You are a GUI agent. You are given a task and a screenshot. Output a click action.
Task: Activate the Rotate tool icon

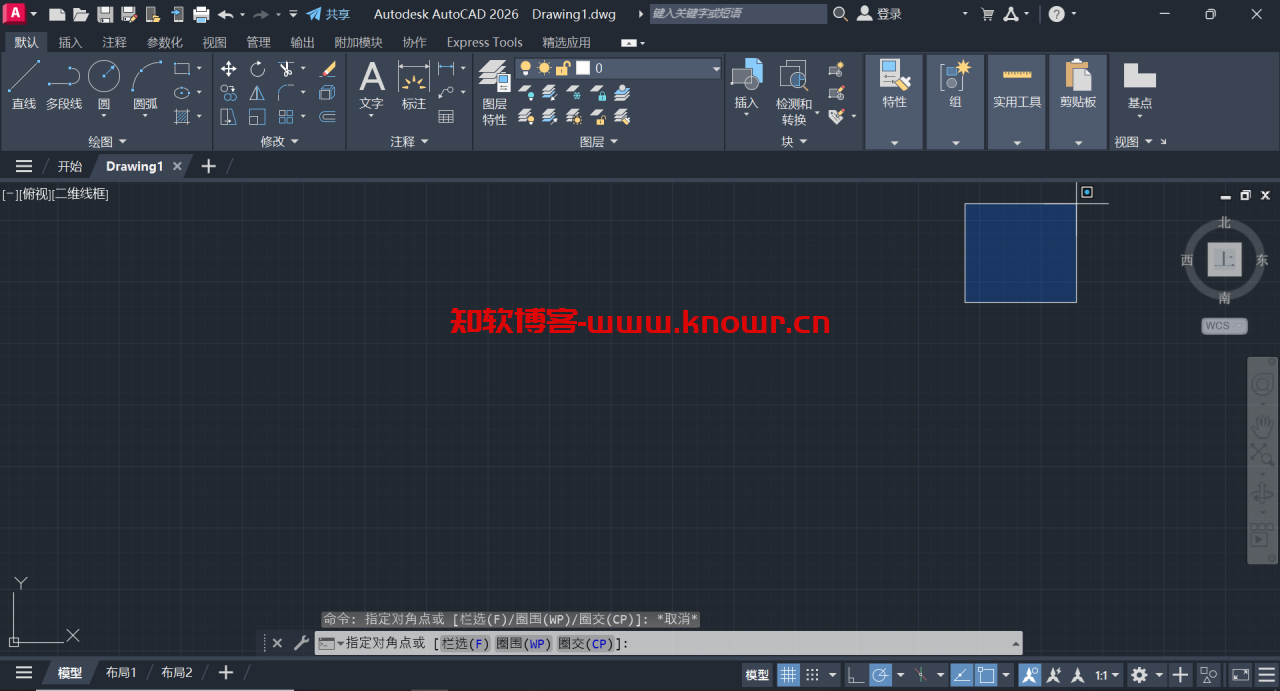pyautogui.click(x=258, y=69)
